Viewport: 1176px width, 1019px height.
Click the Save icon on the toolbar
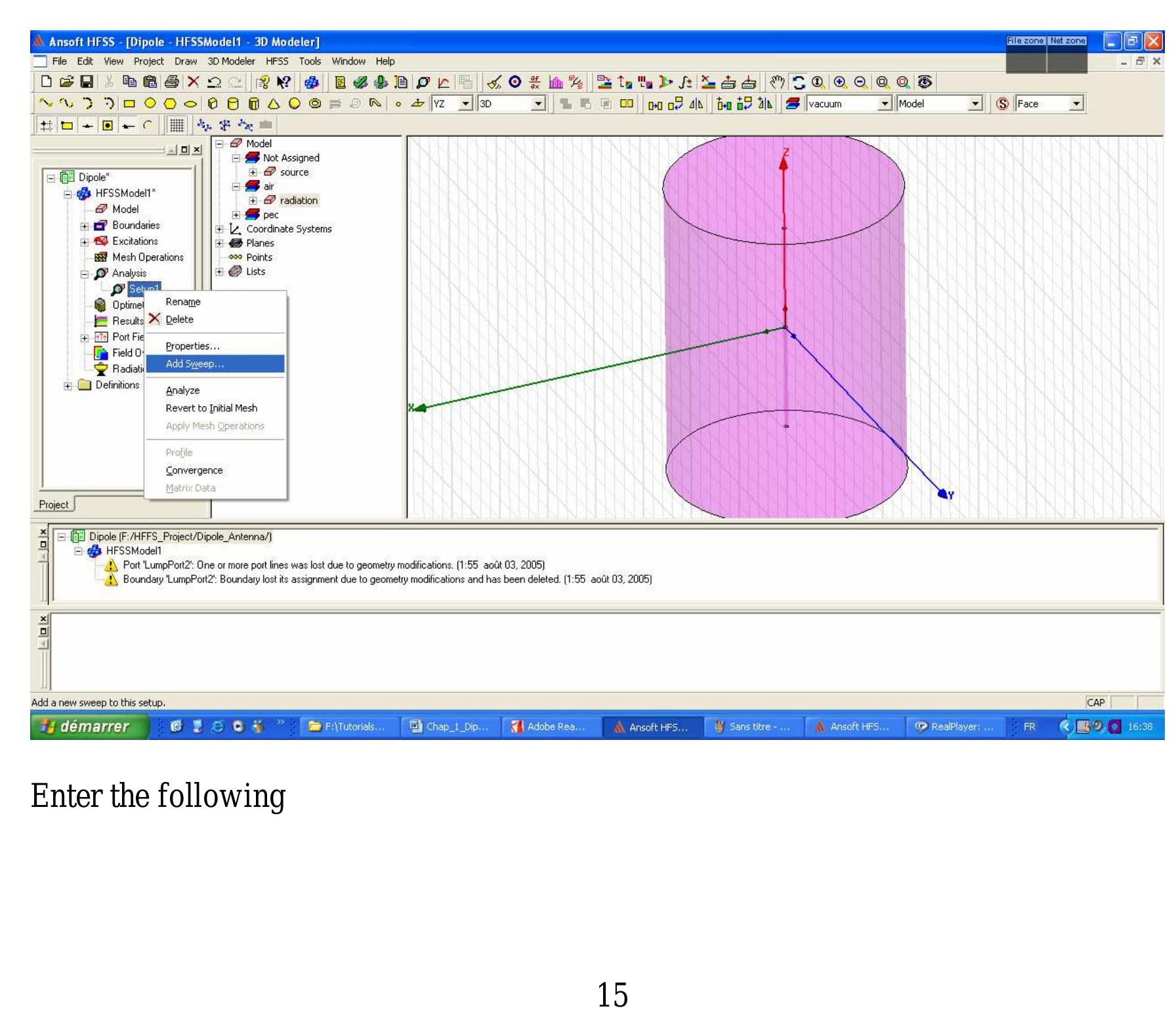87,81
